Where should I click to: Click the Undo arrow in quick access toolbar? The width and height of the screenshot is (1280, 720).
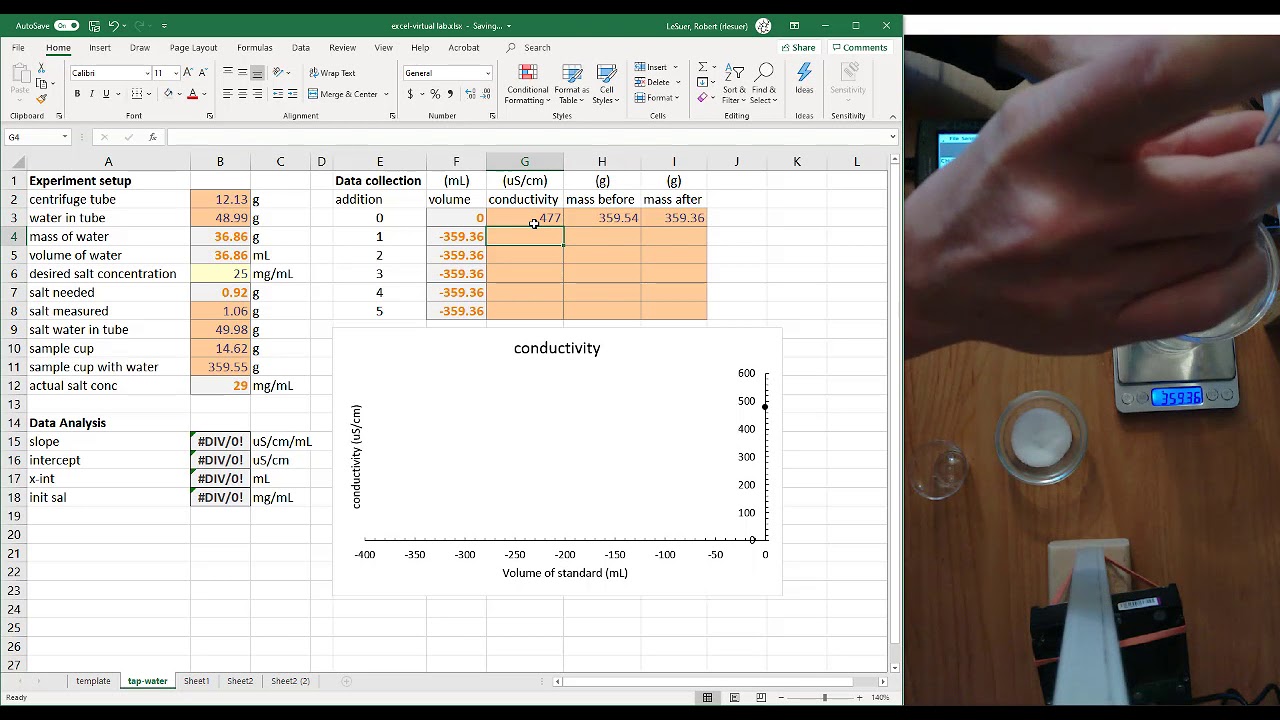(x=114, y=26)
